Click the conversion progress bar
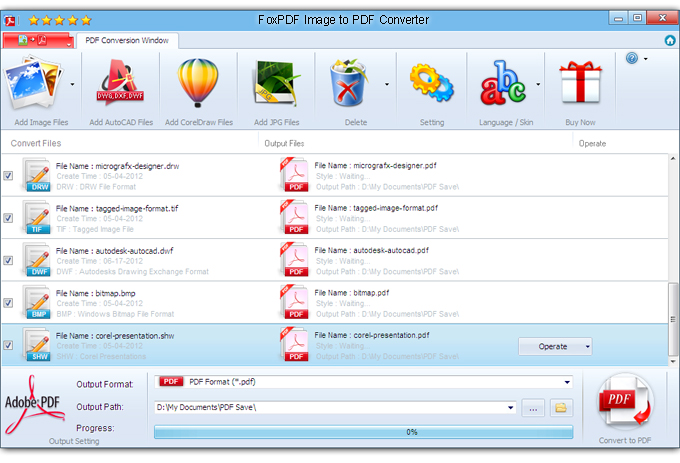This screenshot has width=680, height=463. click(363, 432)
